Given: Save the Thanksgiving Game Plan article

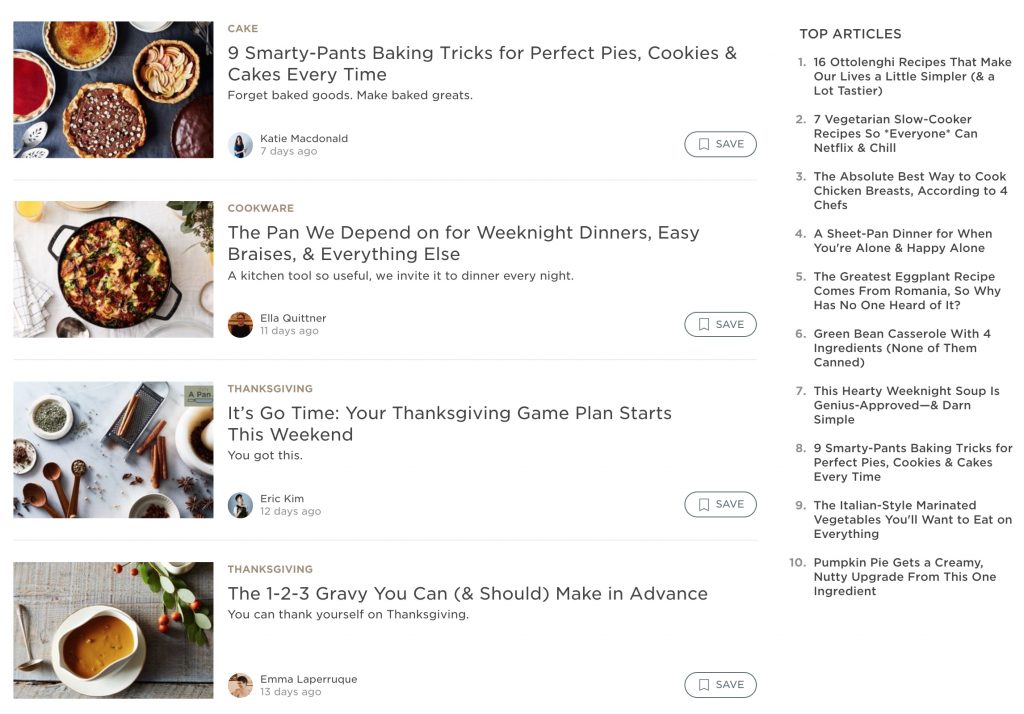Looking at the screenshot, I should pyautogui.click(x=720, y=504).
